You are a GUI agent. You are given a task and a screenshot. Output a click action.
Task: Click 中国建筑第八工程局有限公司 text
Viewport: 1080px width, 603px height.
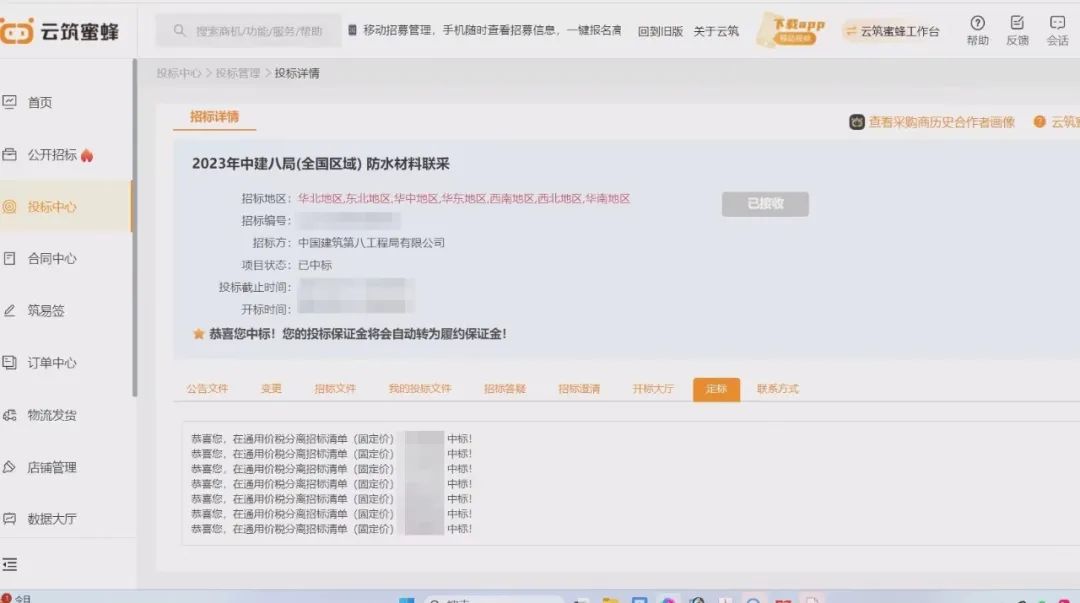(371, 243)
